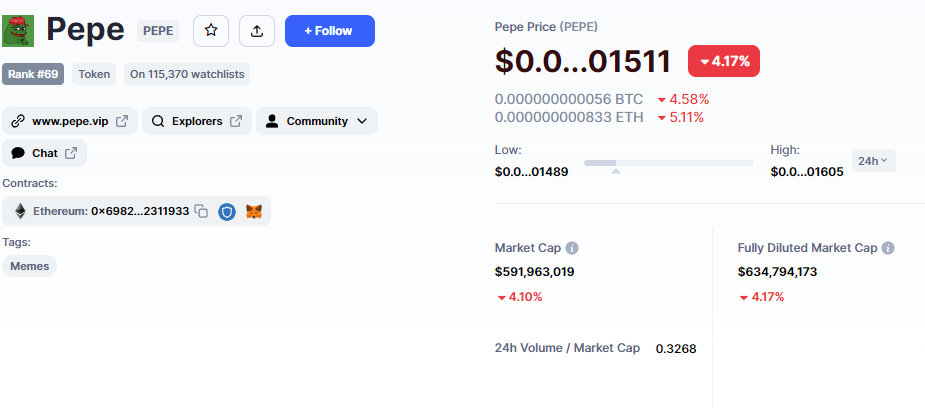Click the On 115,370 watchlists badge

(187, 74)
